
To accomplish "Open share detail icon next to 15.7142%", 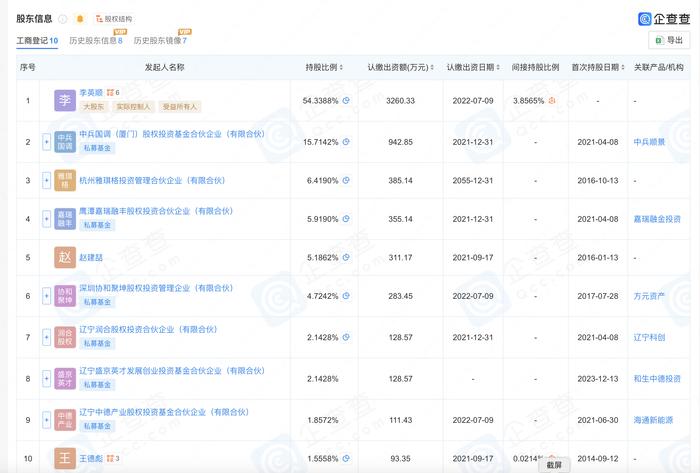I will point(346,142).
